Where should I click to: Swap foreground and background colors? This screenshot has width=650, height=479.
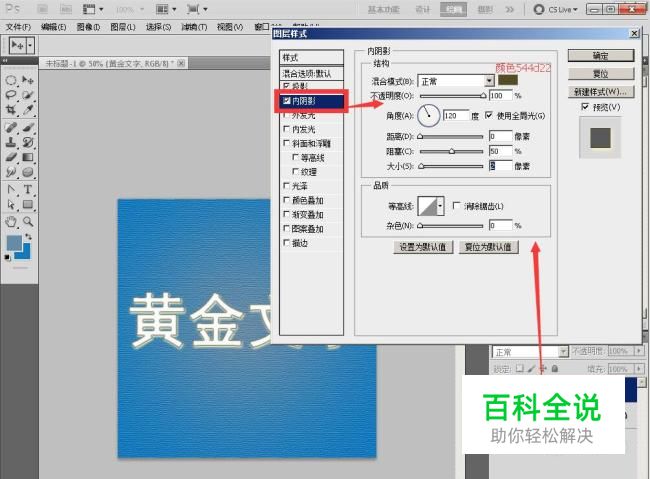28,237
